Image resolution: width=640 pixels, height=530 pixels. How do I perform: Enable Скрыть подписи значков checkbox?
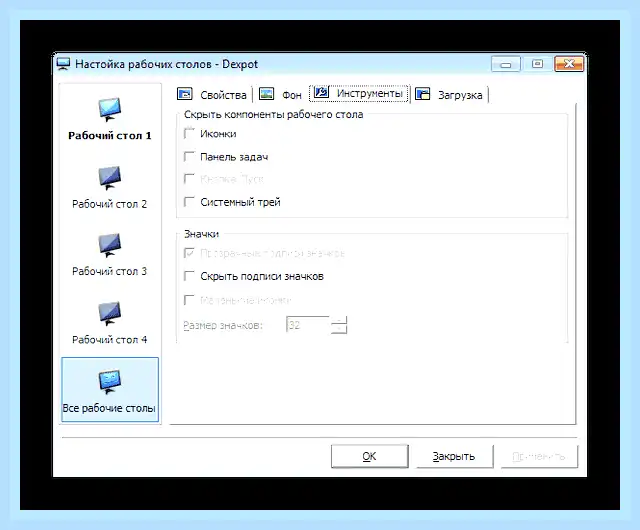coord(189,276)
